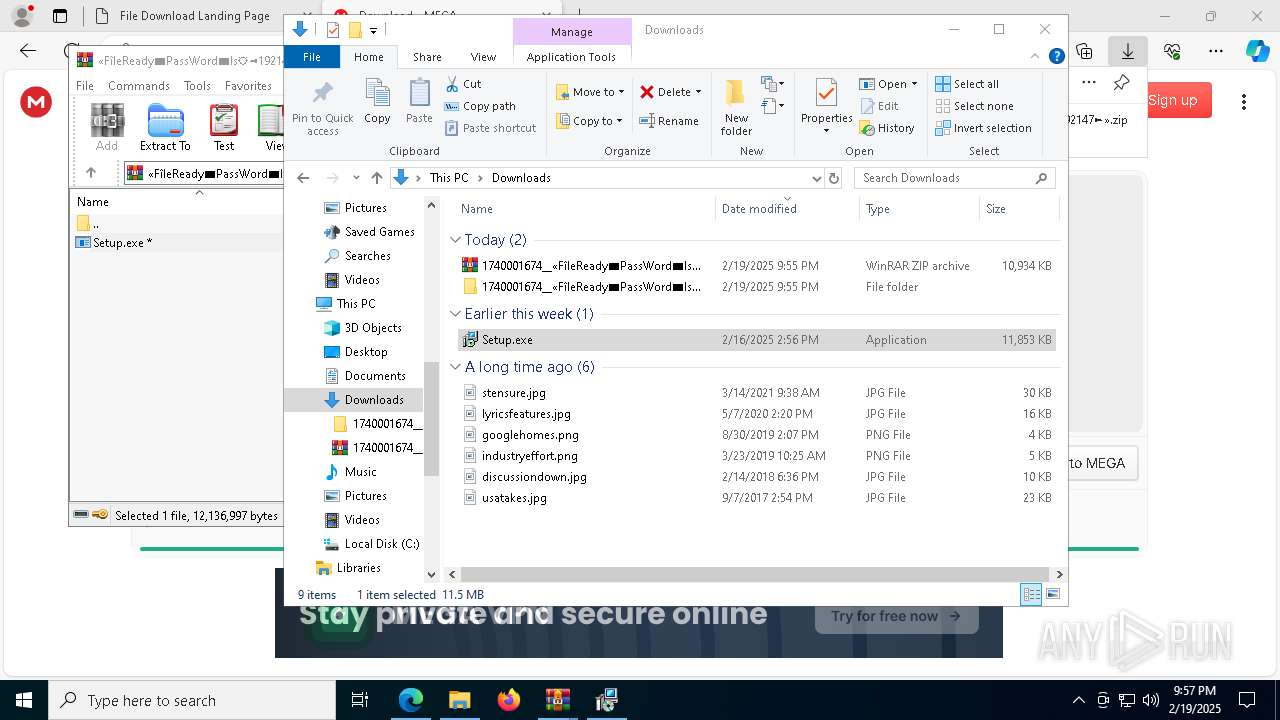Screen dimensions: 1280x720
Task: Open Properties in ribbon
Action: click(826, 107)
